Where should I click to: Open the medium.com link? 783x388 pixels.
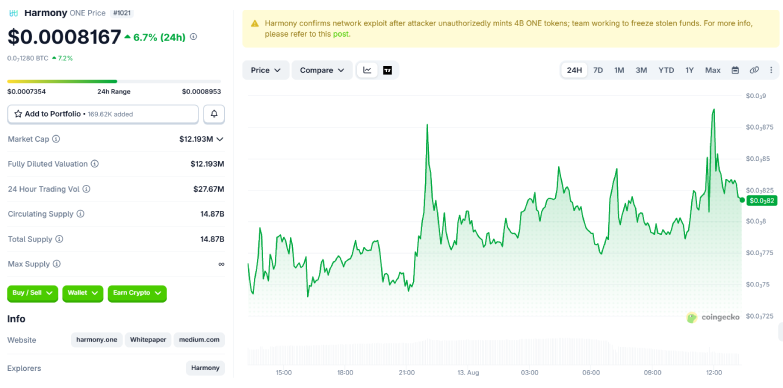click(199, 340)
